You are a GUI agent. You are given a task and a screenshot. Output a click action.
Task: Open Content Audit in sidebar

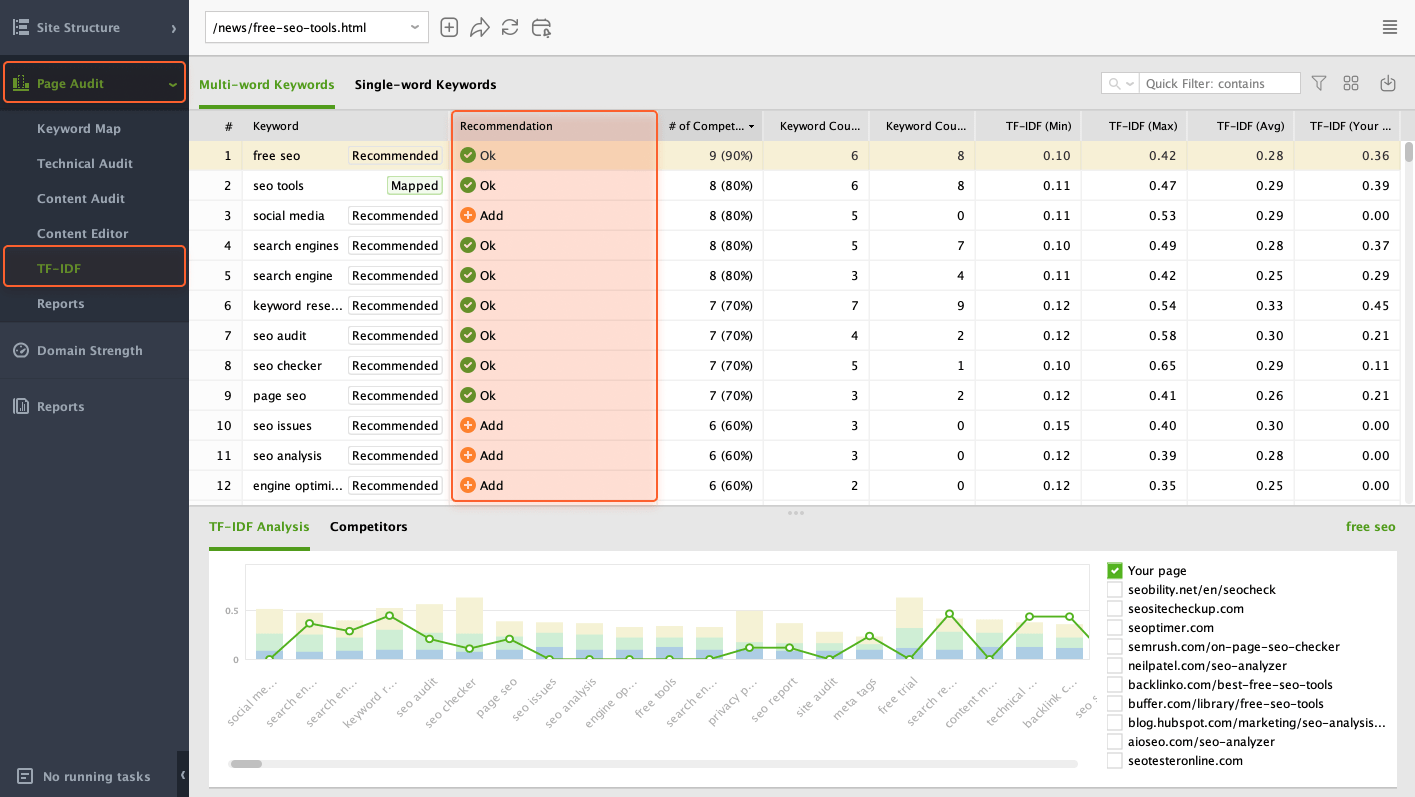pos(81,198)
